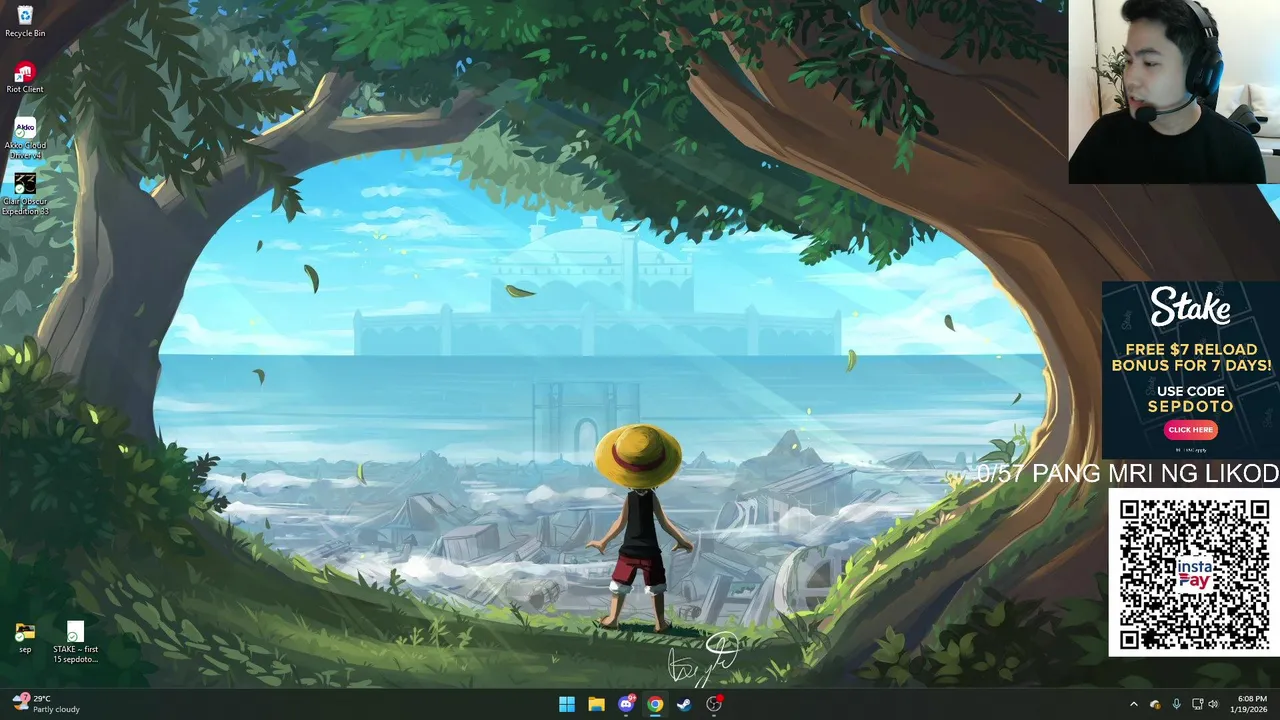The image size is (1280, 720).
Task: Select Clair Obscur Expedition 33 shortcut
Action: (x=25, y=194)
